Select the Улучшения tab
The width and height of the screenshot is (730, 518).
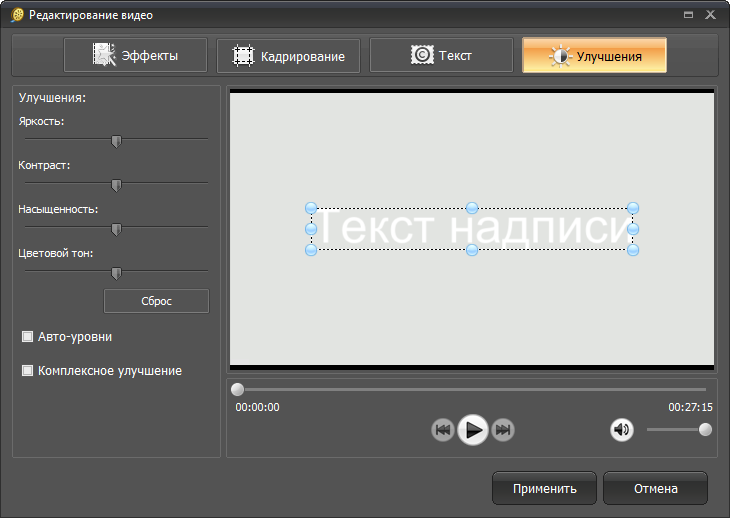(595, 56)
